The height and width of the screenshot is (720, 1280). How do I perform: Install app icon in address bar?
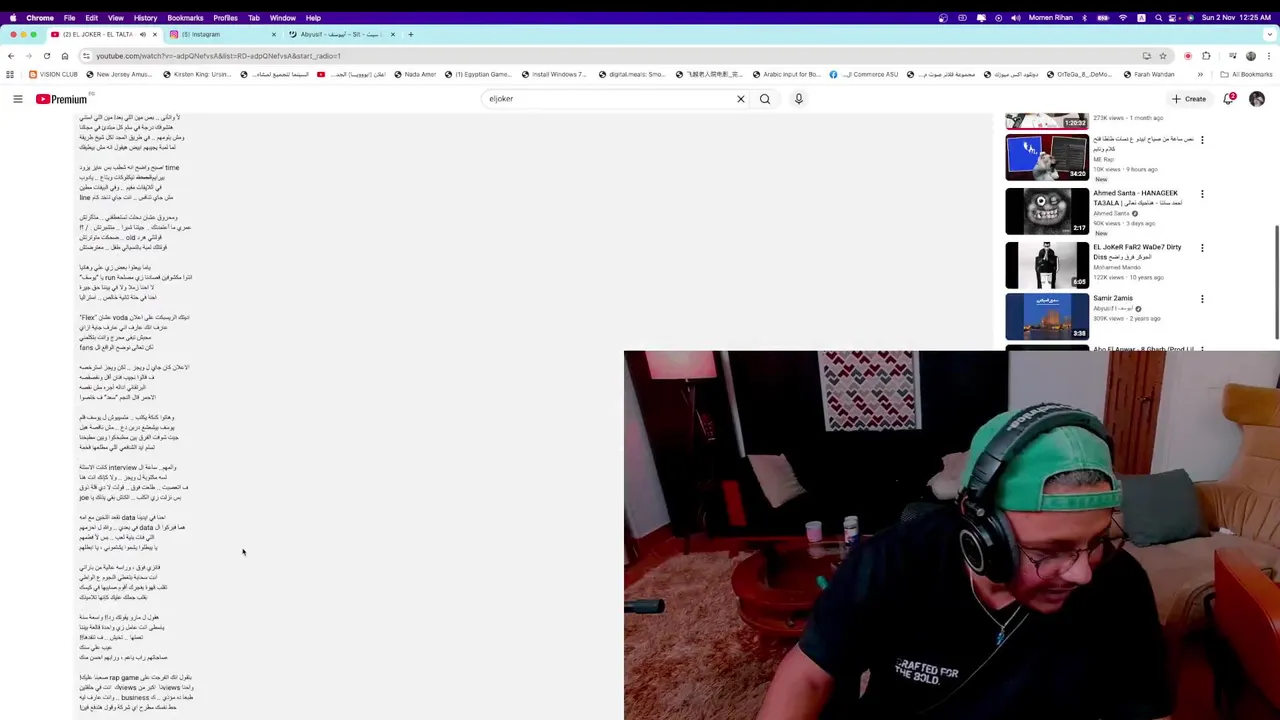pyautogui.click(x=1146, y=56)
